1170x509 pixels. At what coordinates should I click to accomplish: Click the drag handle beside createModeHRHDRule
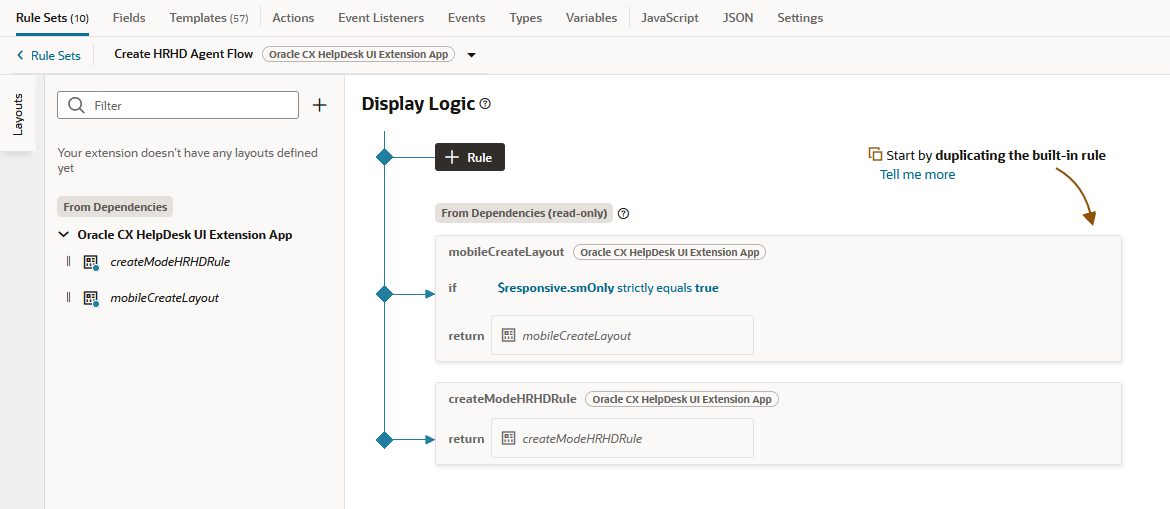pos(68,261)
